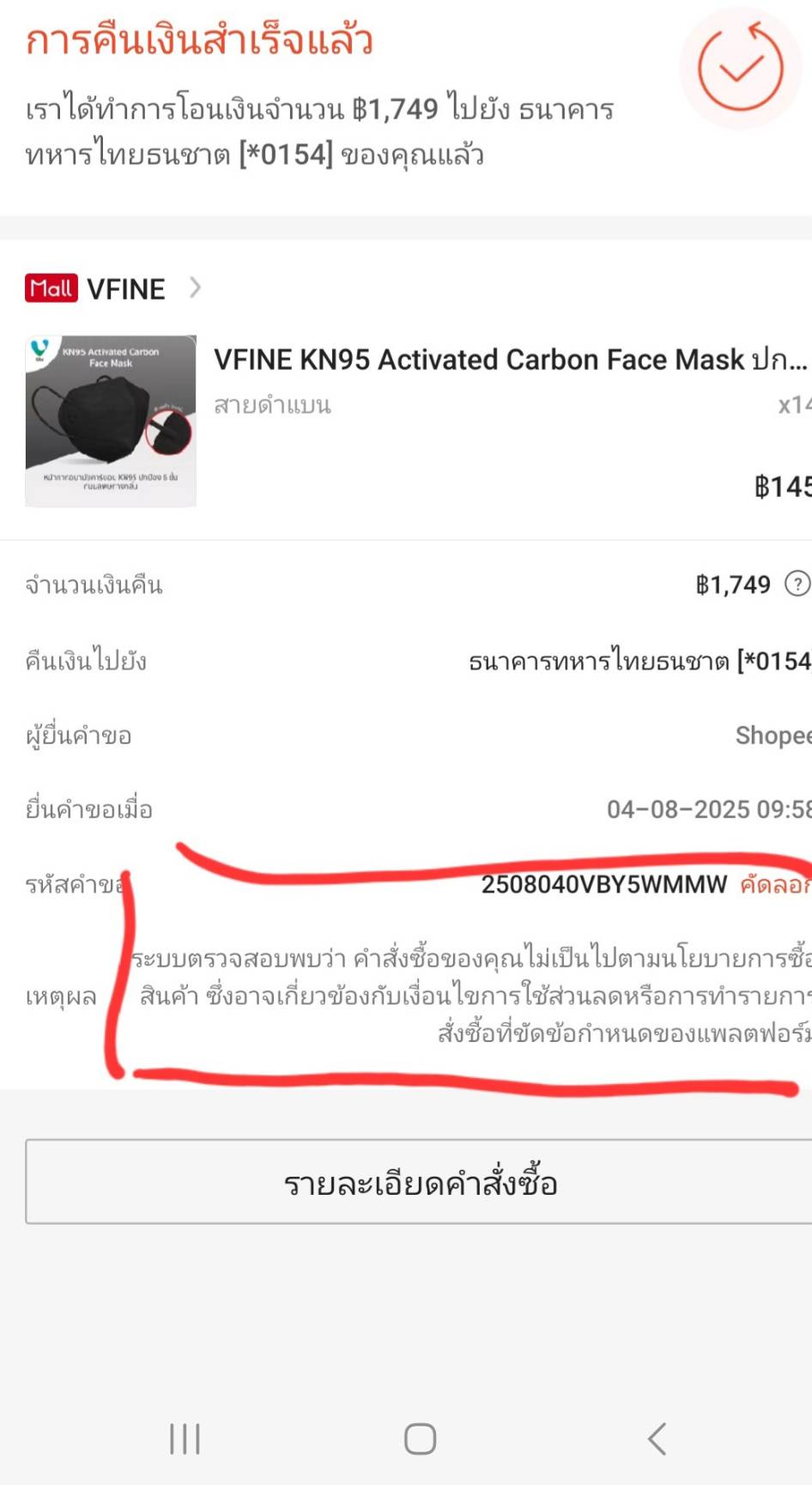This screenshot has height=1485, width=812.
Task: Tap the Shopee requester value
Action: coord(773,736)
